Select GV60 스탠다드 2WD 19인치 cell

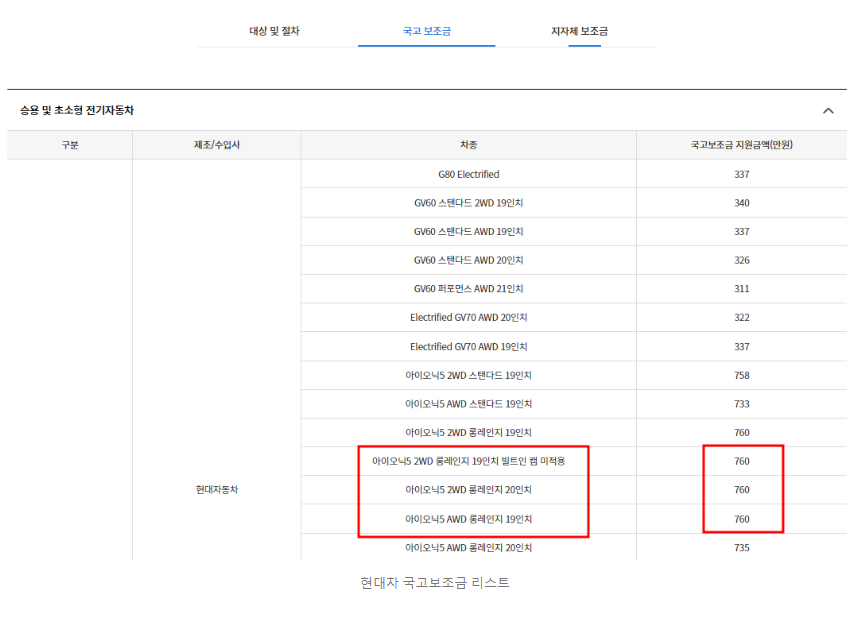click(468, 203)
